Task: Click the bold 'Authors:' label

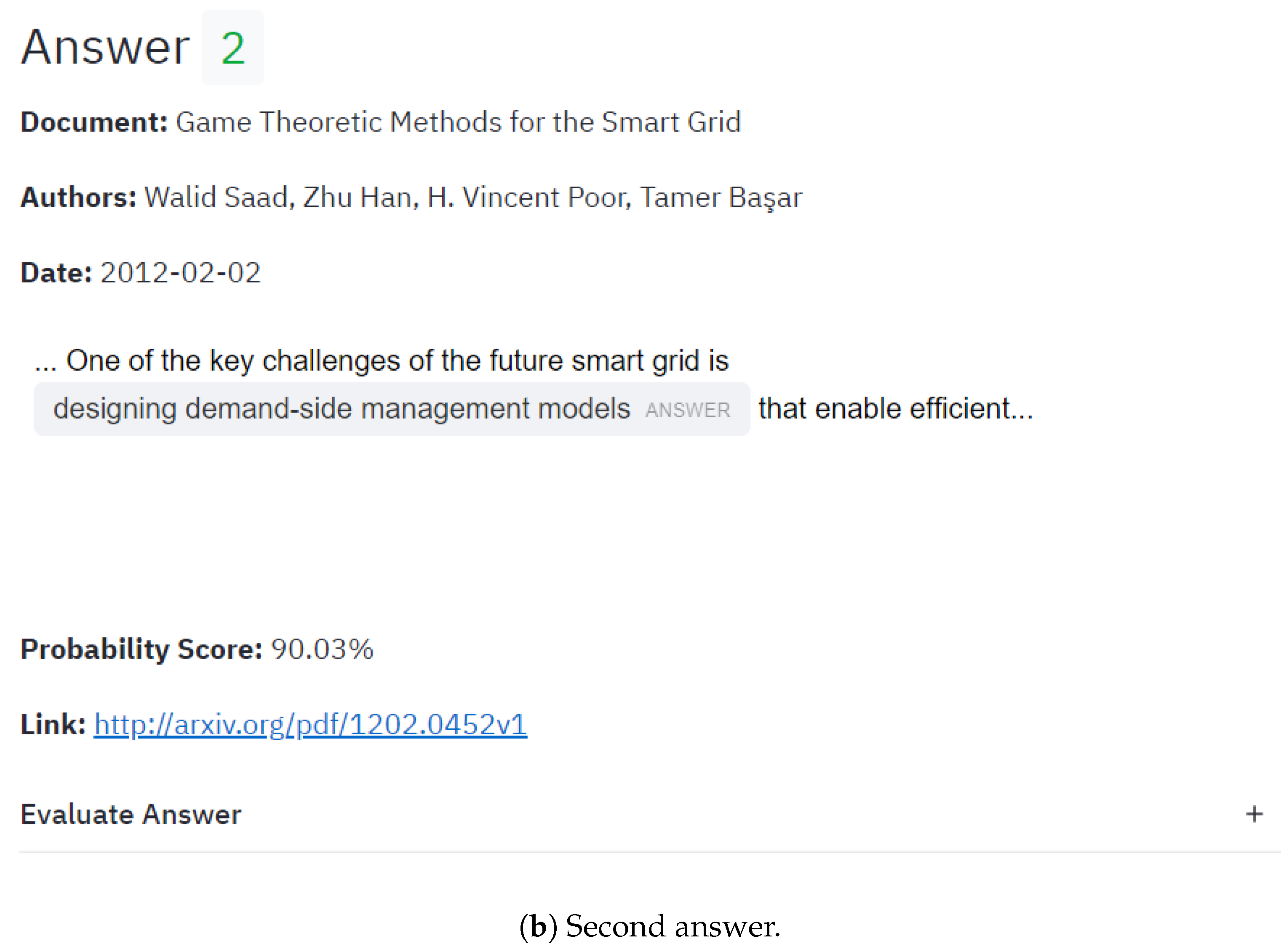Action: 78,197
